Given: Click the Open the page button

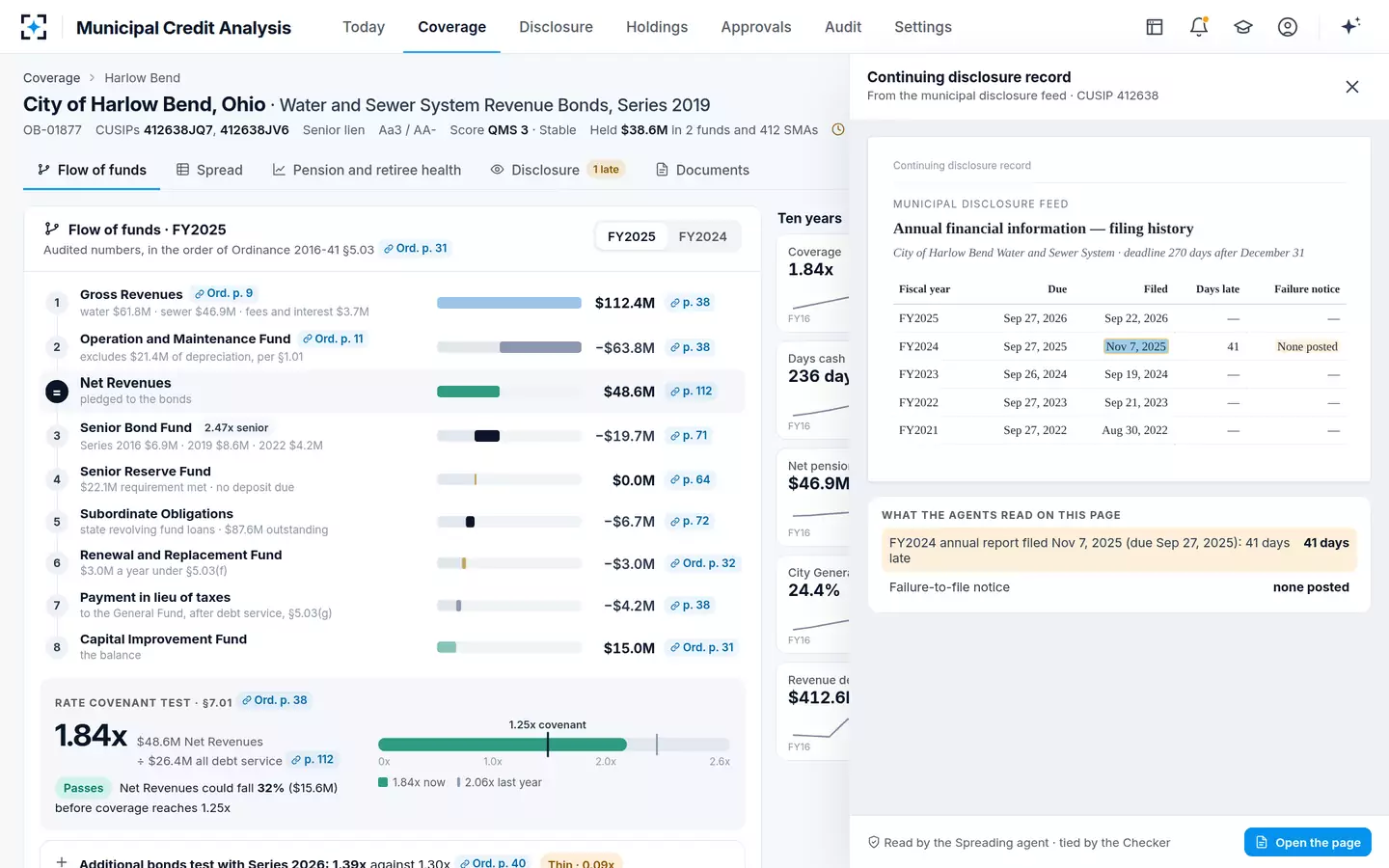Looking at the screenshot, I should (x=1308, y=842).
